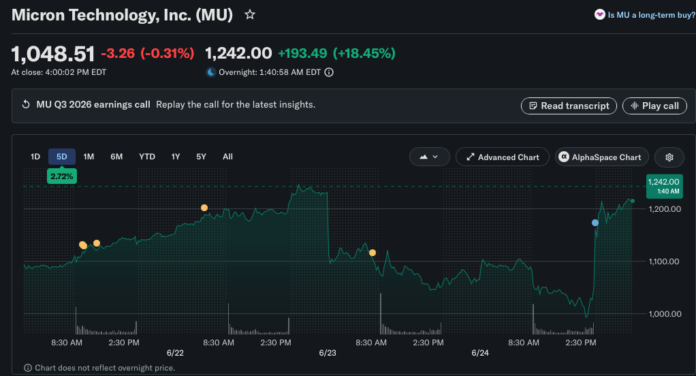Screen dimensions: 696x376
Task: Click the 1,048.51 closing price
Action: coord(53,54)
